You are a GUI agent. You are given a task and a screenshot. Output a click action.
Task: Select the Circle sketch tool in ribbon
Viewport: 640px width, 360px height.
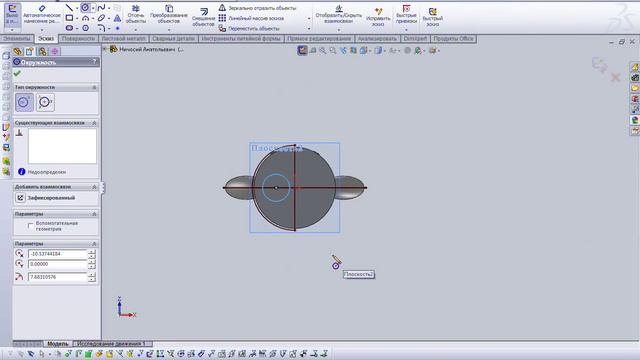click(85, 8)
